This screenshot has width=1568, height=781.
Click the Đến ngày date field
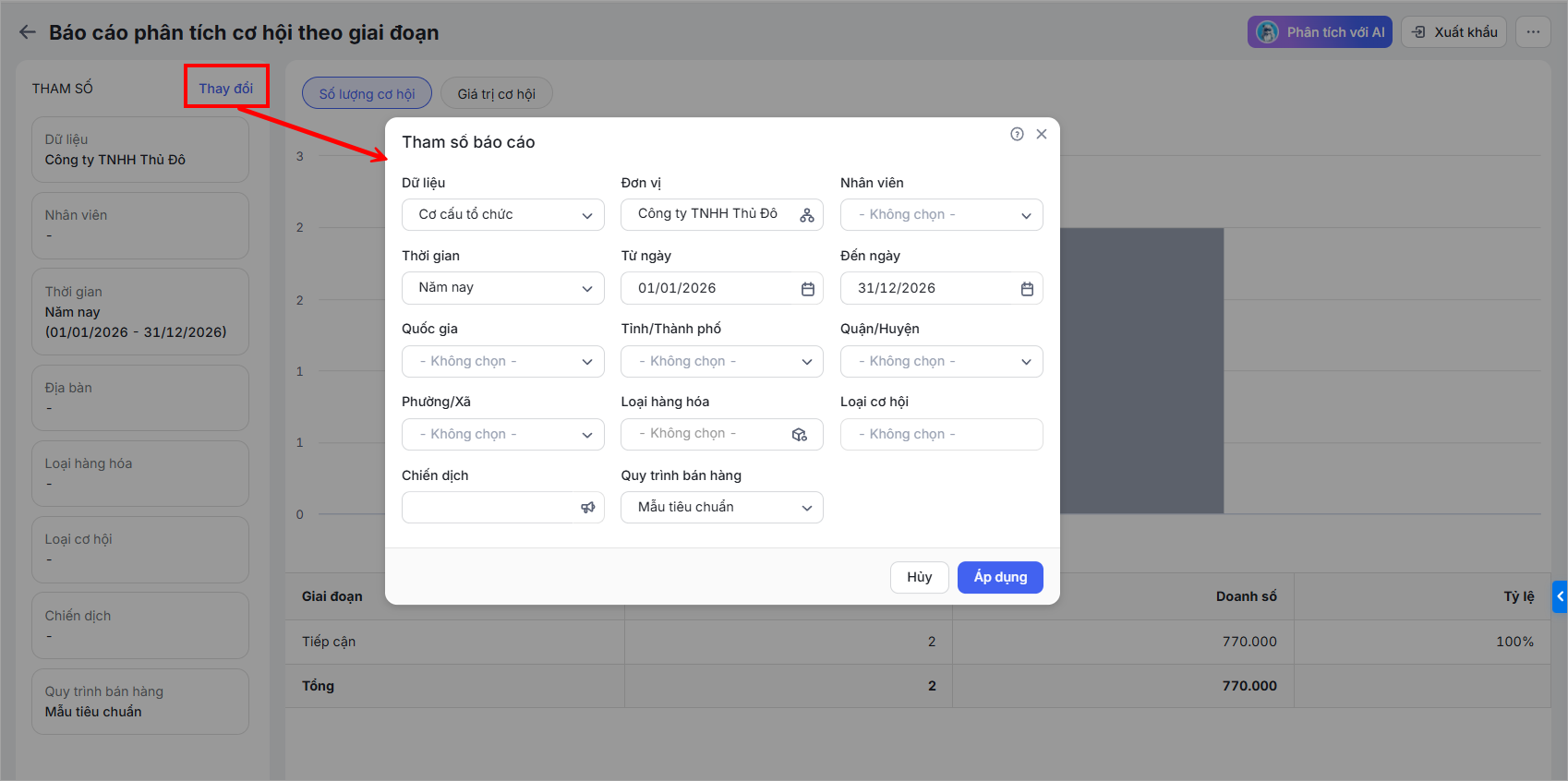coord(942,288)
